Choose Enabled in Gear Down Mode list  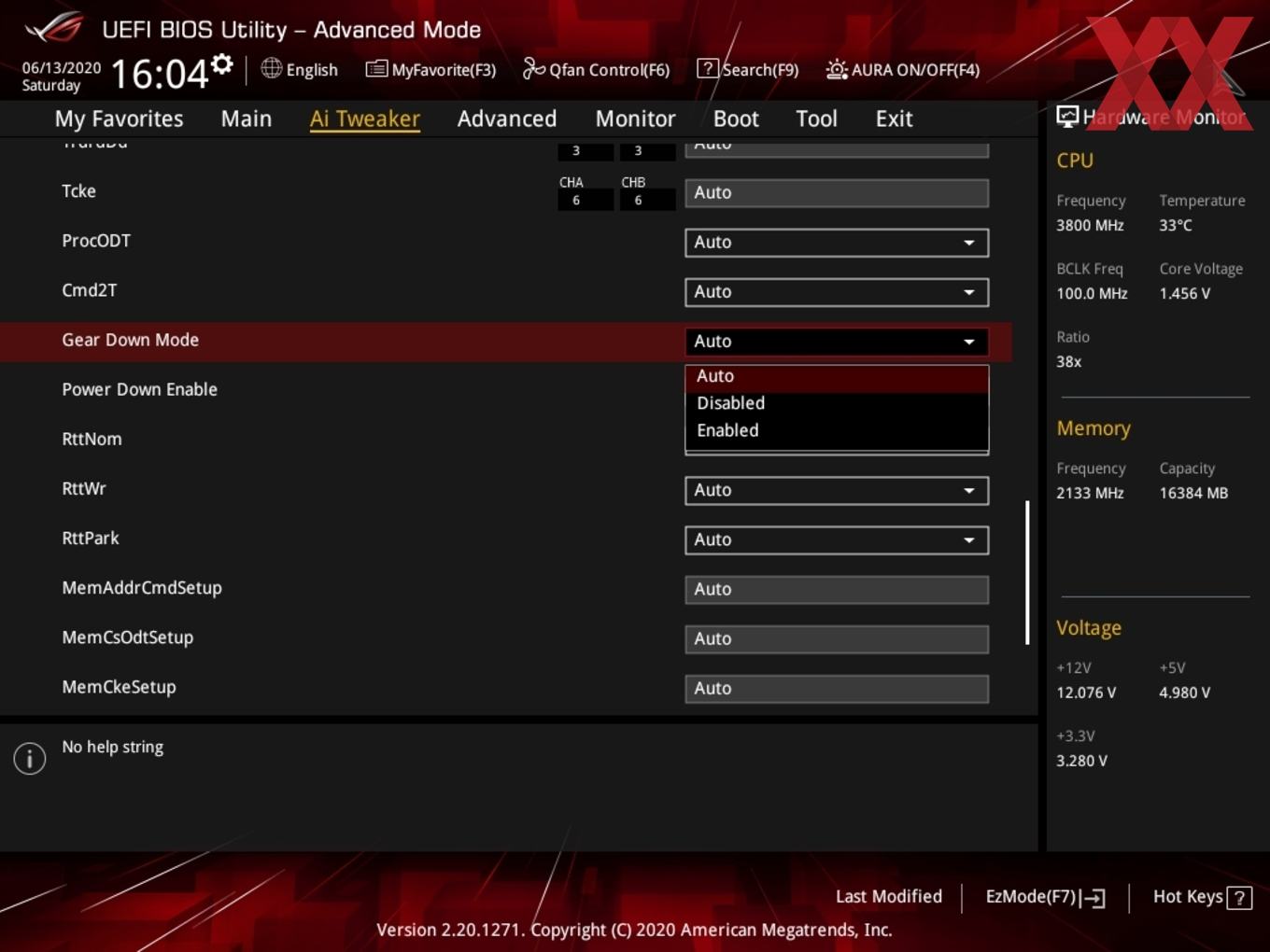(837, 430)
